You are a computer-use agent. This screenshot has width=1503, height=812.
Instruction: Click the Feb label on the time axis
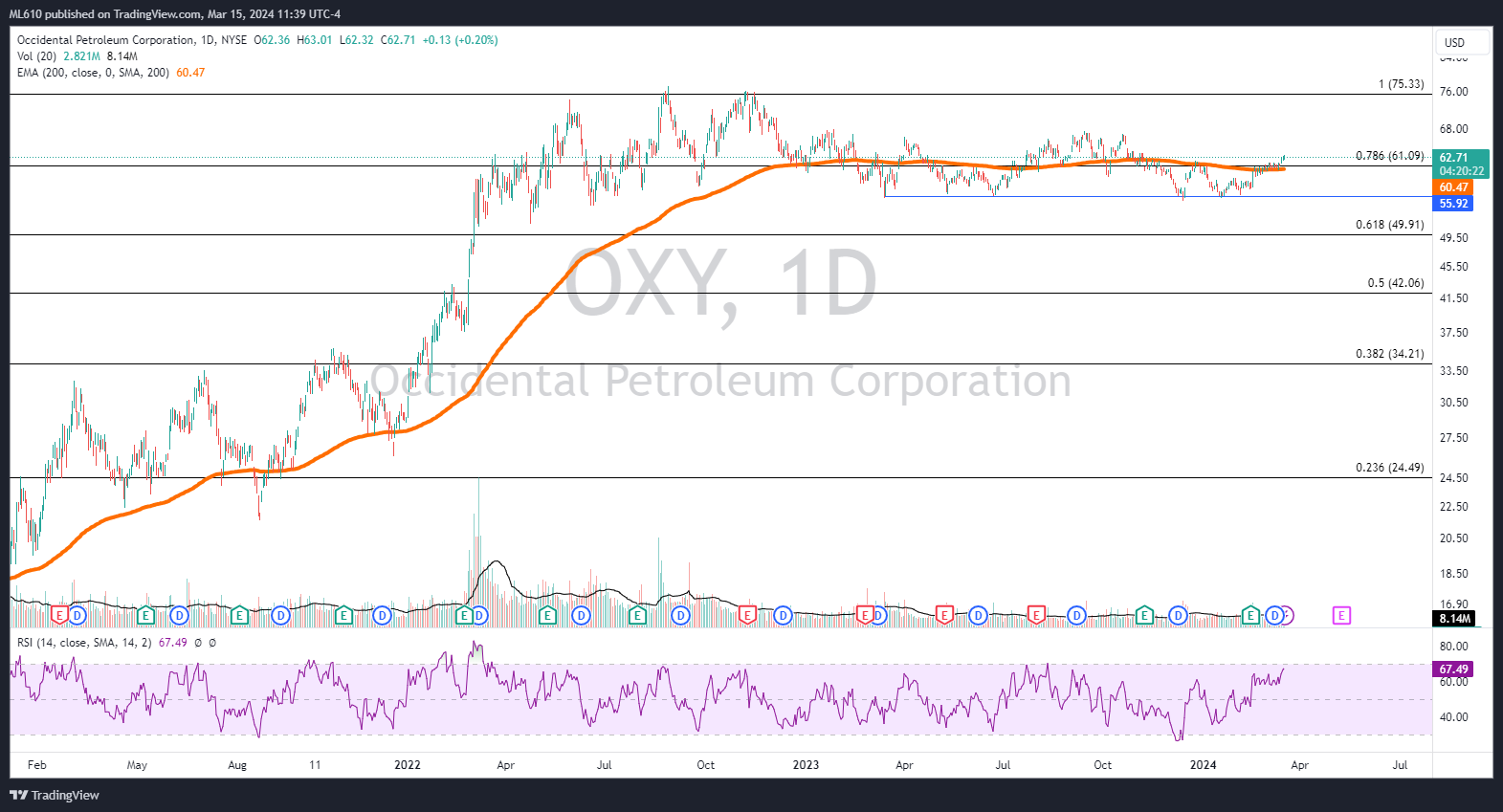pyautogui.click(x=36, y=765)
